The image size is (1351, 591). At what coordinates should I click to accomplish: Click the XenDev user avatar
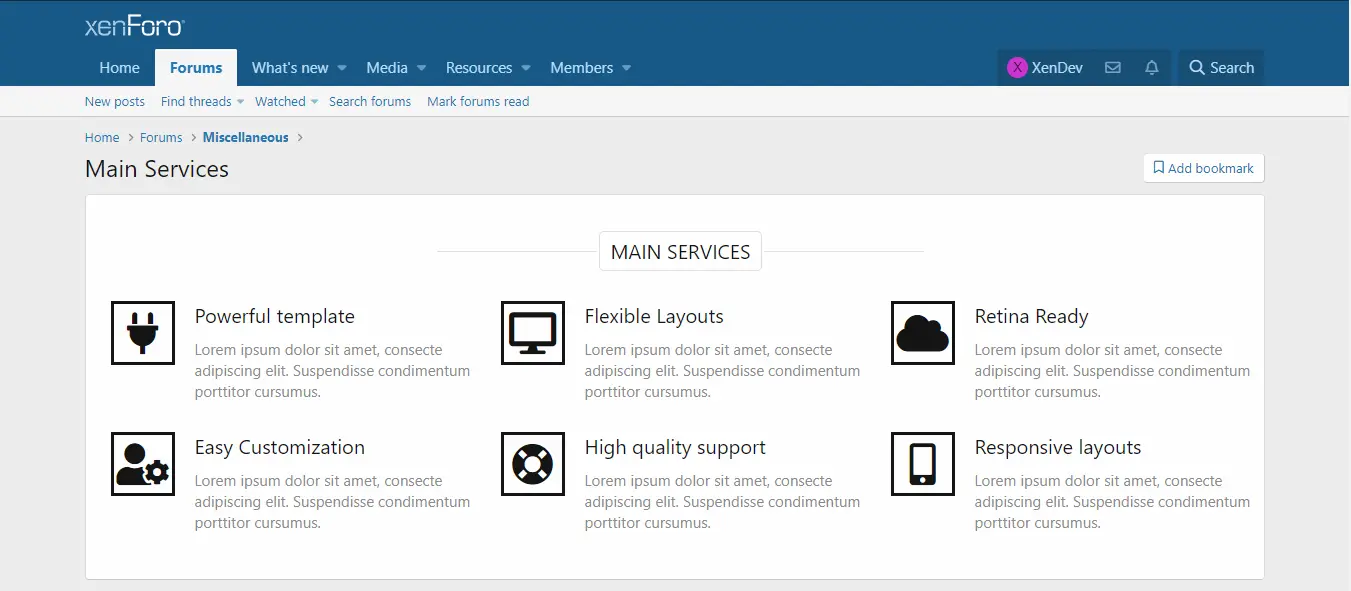pos(1017,68)
